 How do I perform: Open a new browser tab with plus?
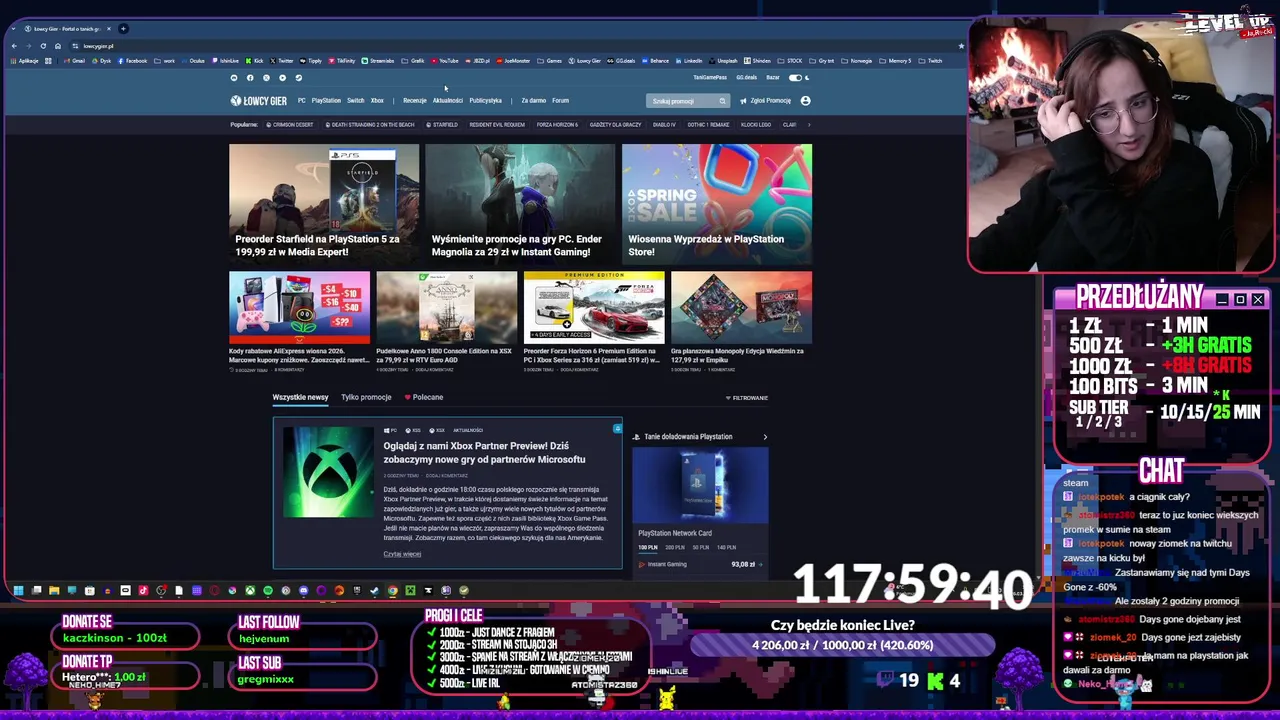[123, 28]
